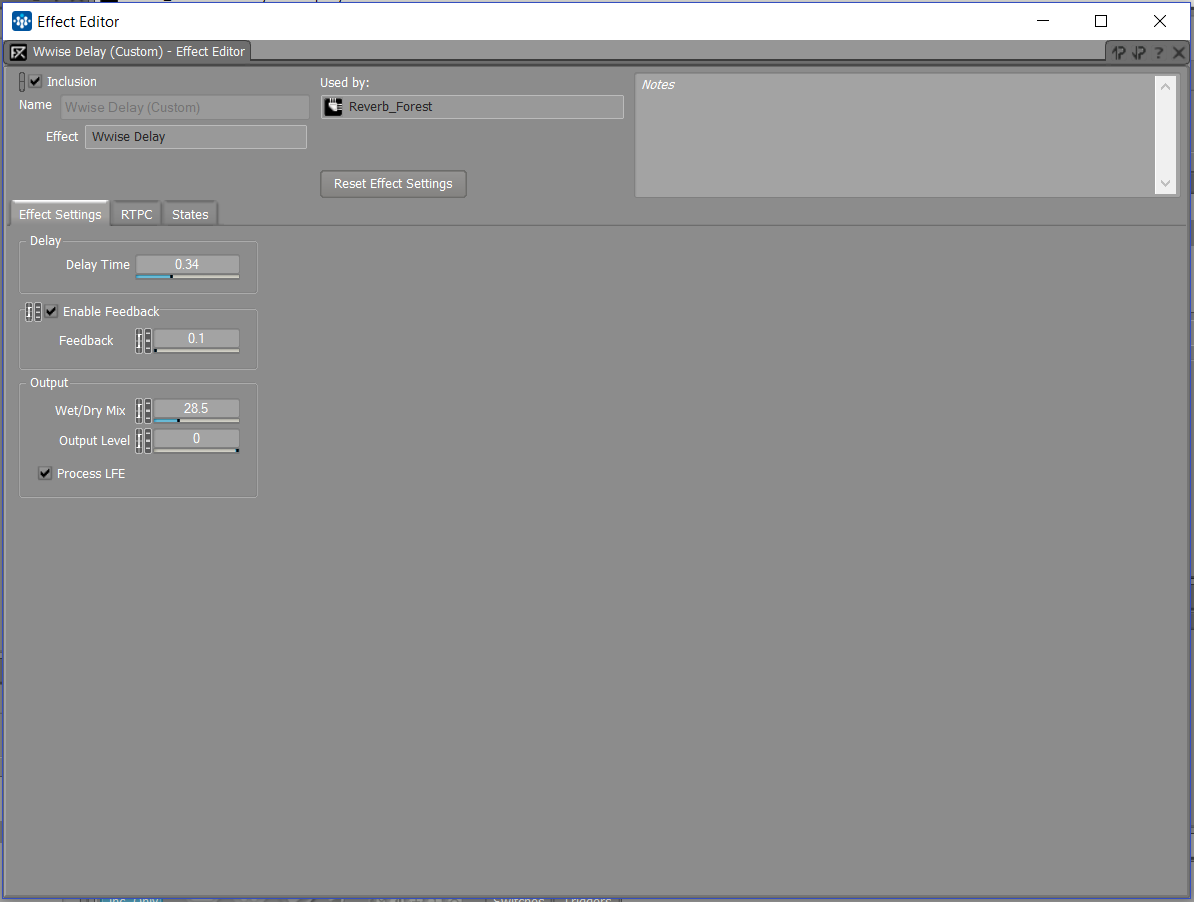Image resolution: width=1194 pixels, height=902 pixels.
Task: Click the Output Level label
Action: point(94,441)
